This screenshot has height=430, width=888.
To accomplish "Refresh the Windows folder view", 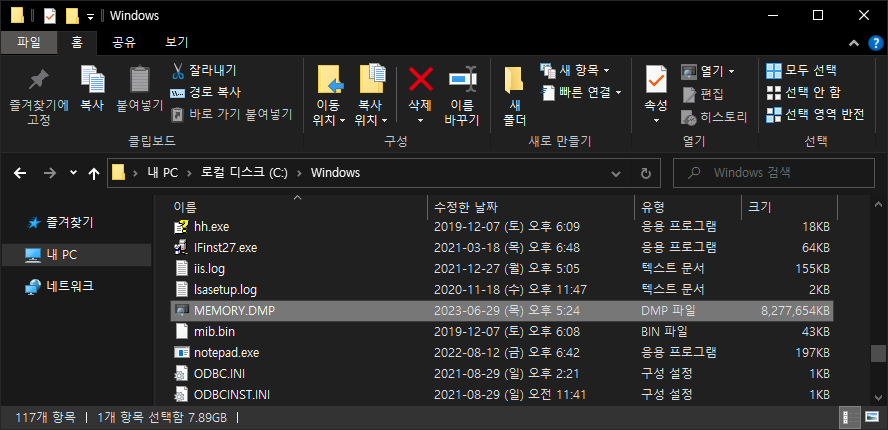I will click(x=646, y=173).
